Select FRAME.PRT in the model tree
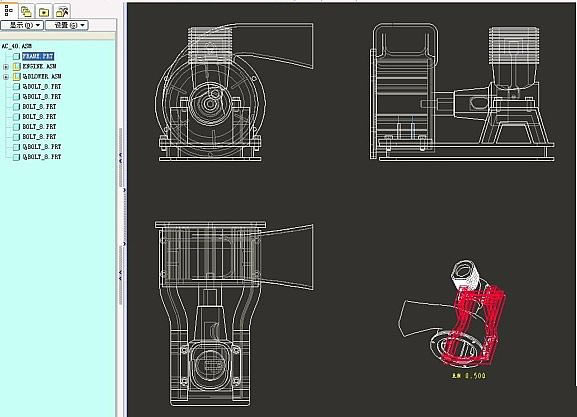 (x=38, y=56)
